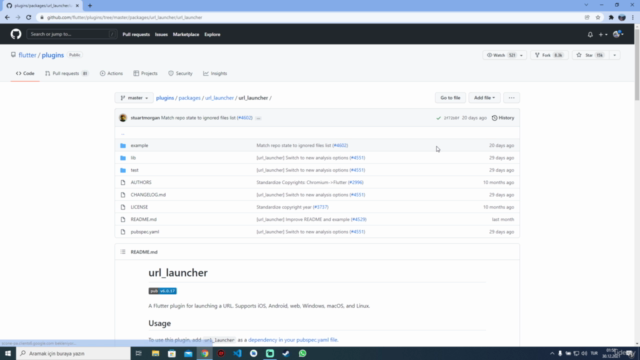This screenshot has width=640, height=360.
Task: Expand the Watch options dropdown arrow
Action: [521, 55]
